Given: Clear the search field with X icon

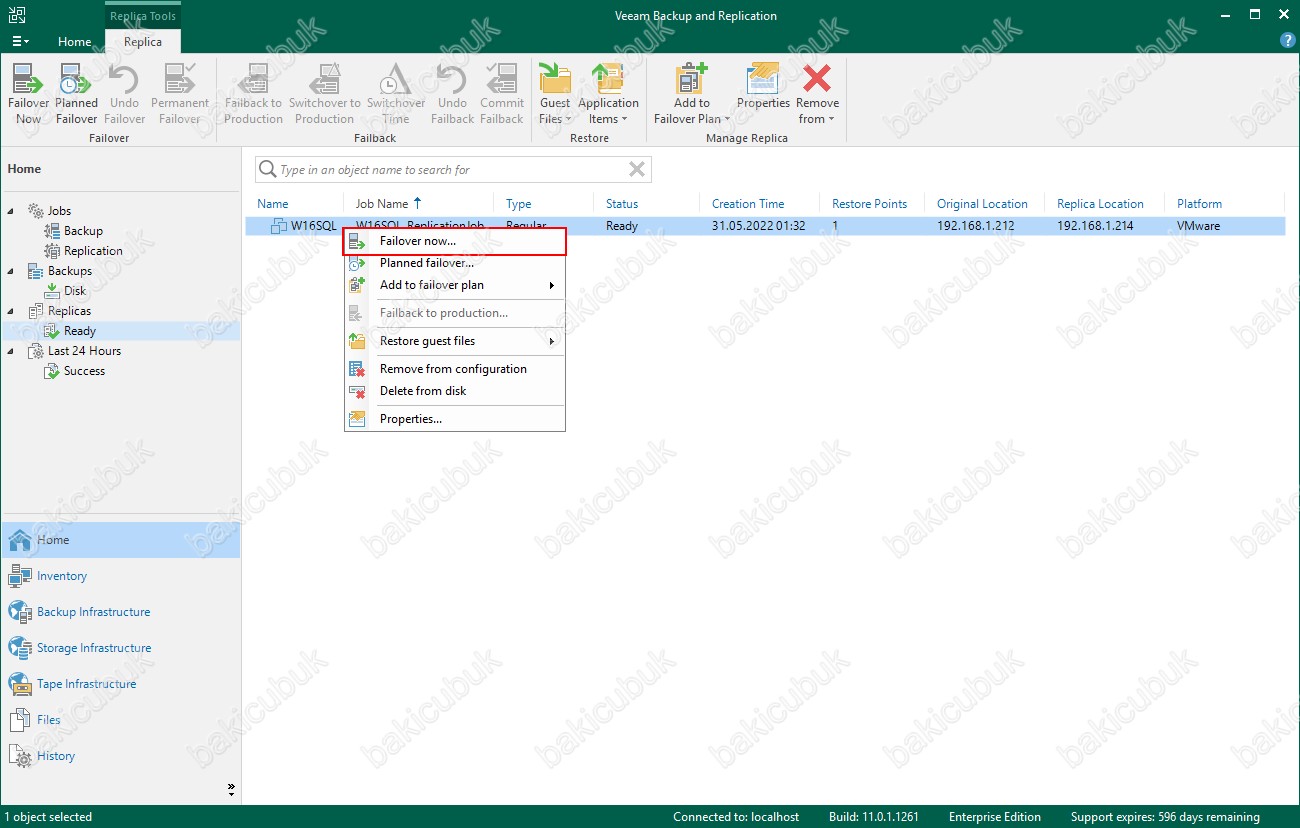Looking at the screenshot, I should pos(636,169).
